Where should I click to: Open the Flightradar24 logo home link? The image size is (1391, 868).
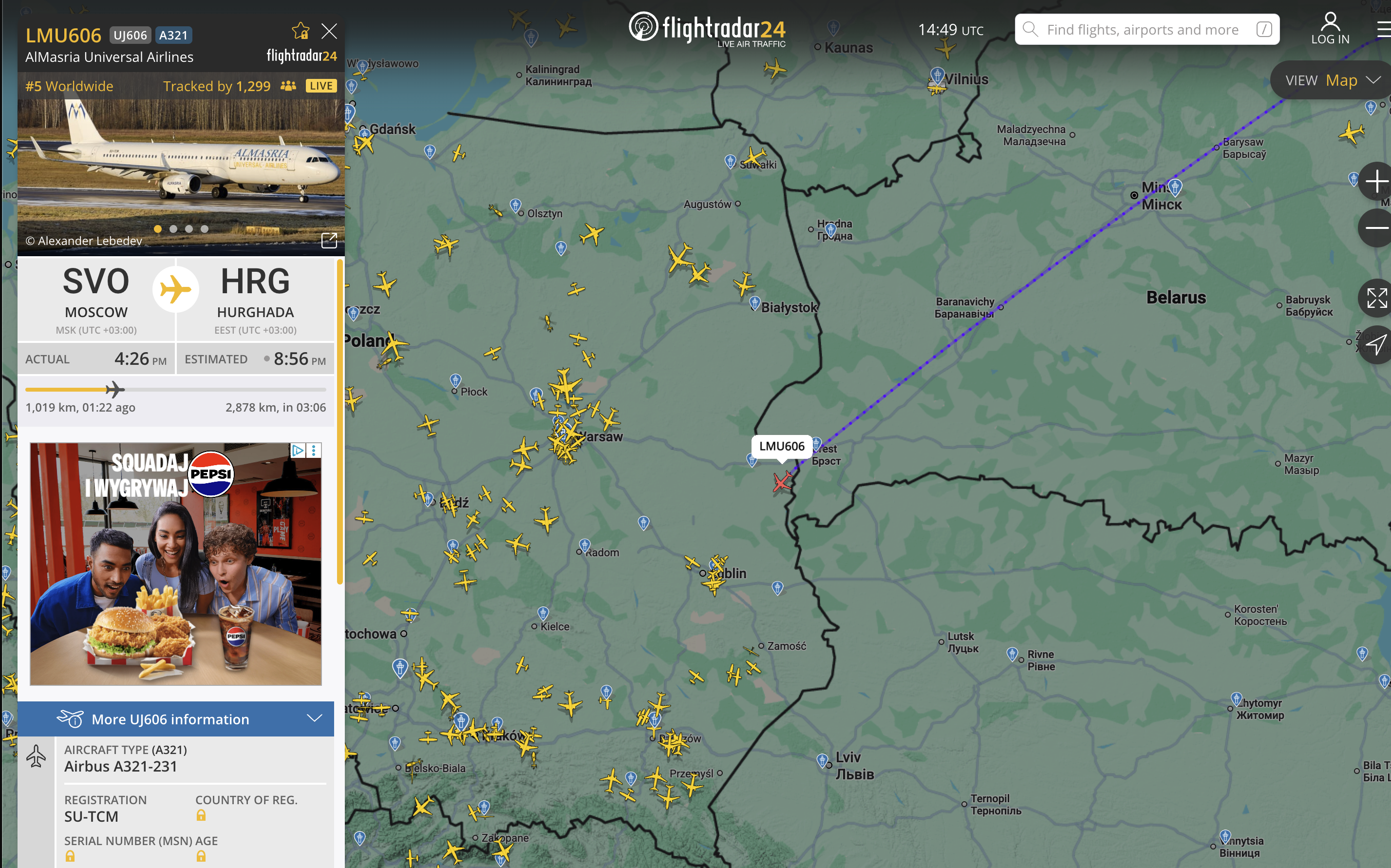707,29
